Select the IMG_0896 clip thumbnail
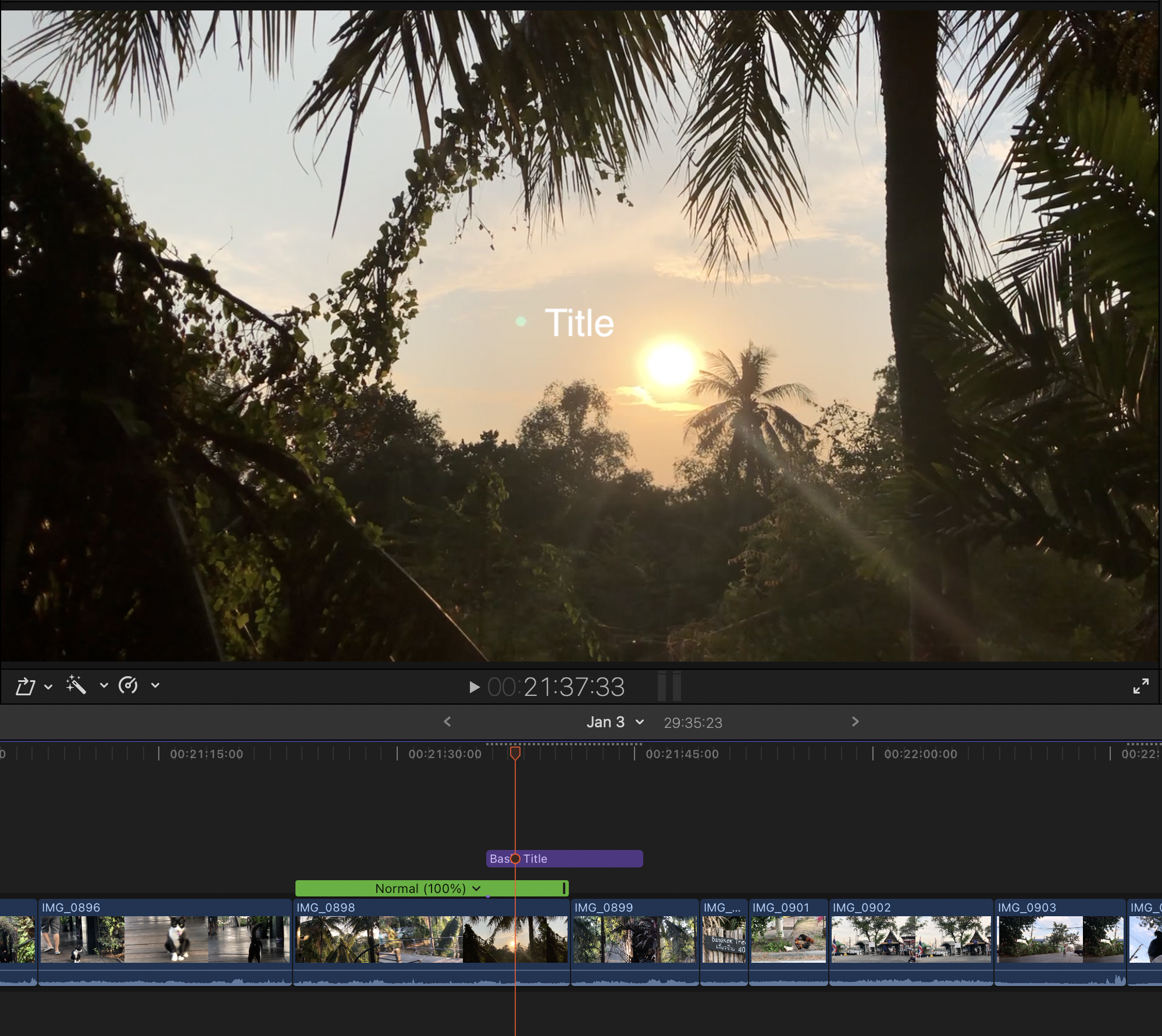Image resolution: width=1162 pixels, height=1036 pixels. (x=165, y=939)
